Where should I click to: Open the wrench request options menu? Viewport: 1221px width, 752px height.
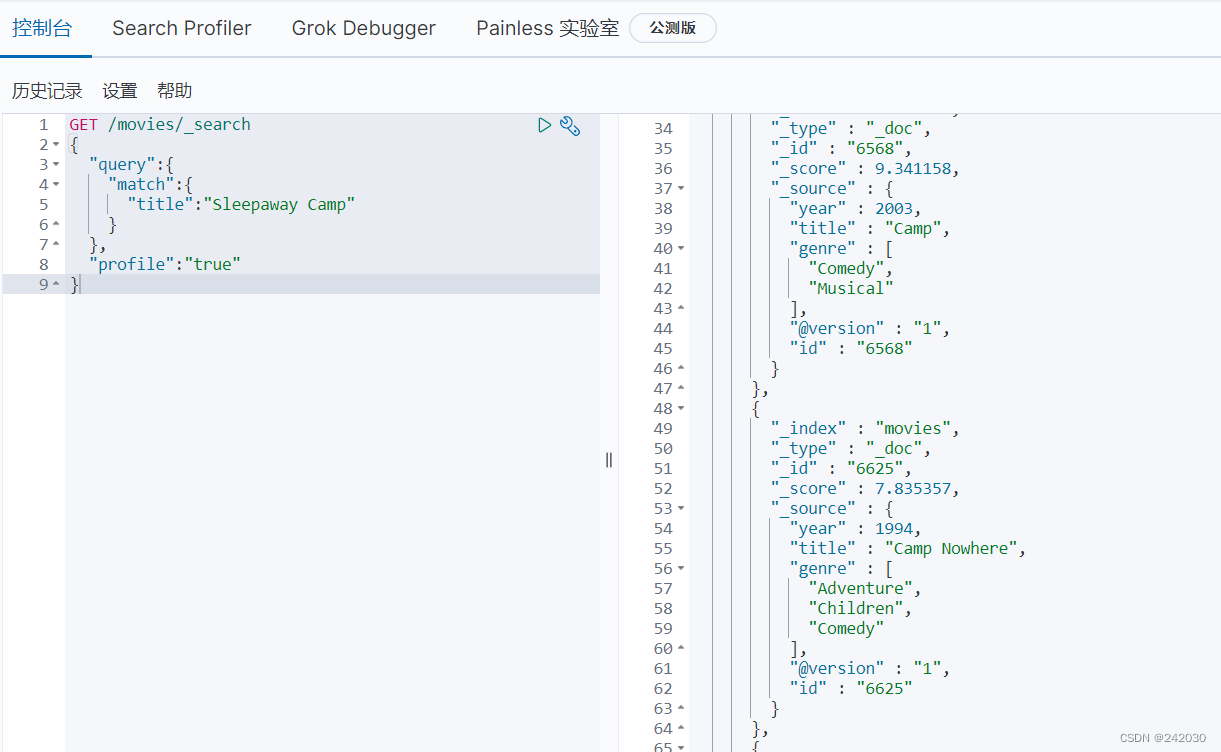coord(570,125)
